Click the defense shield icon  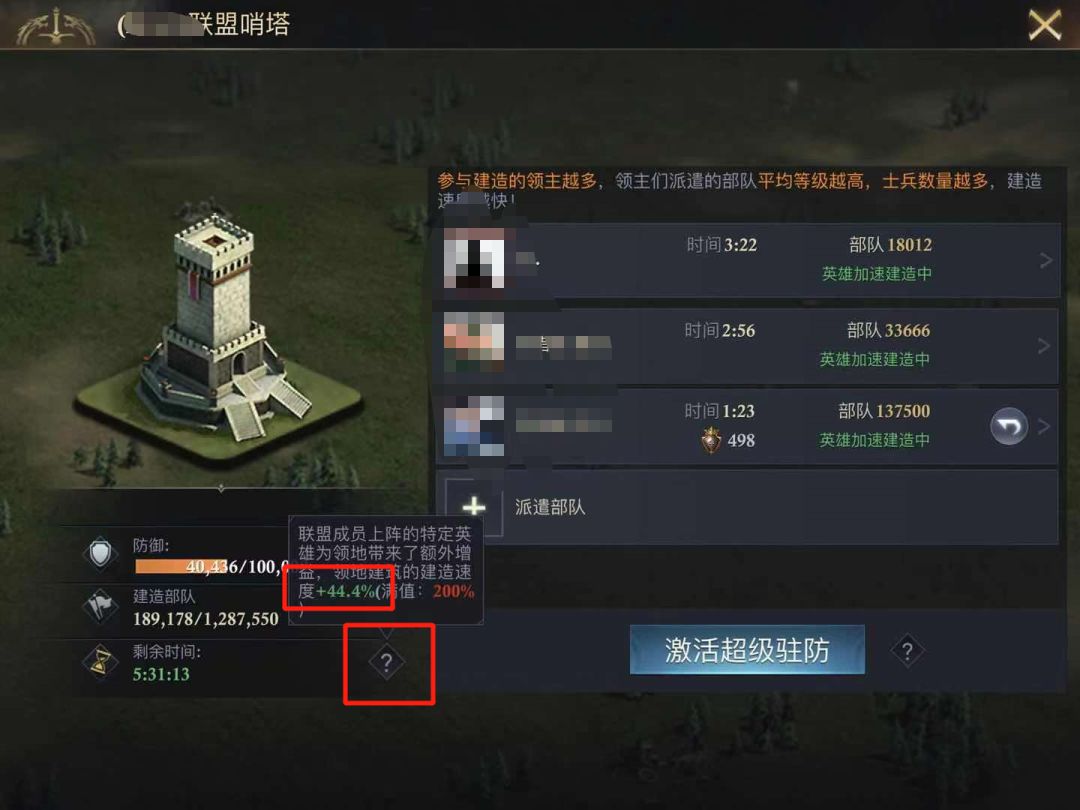(101, 553)
